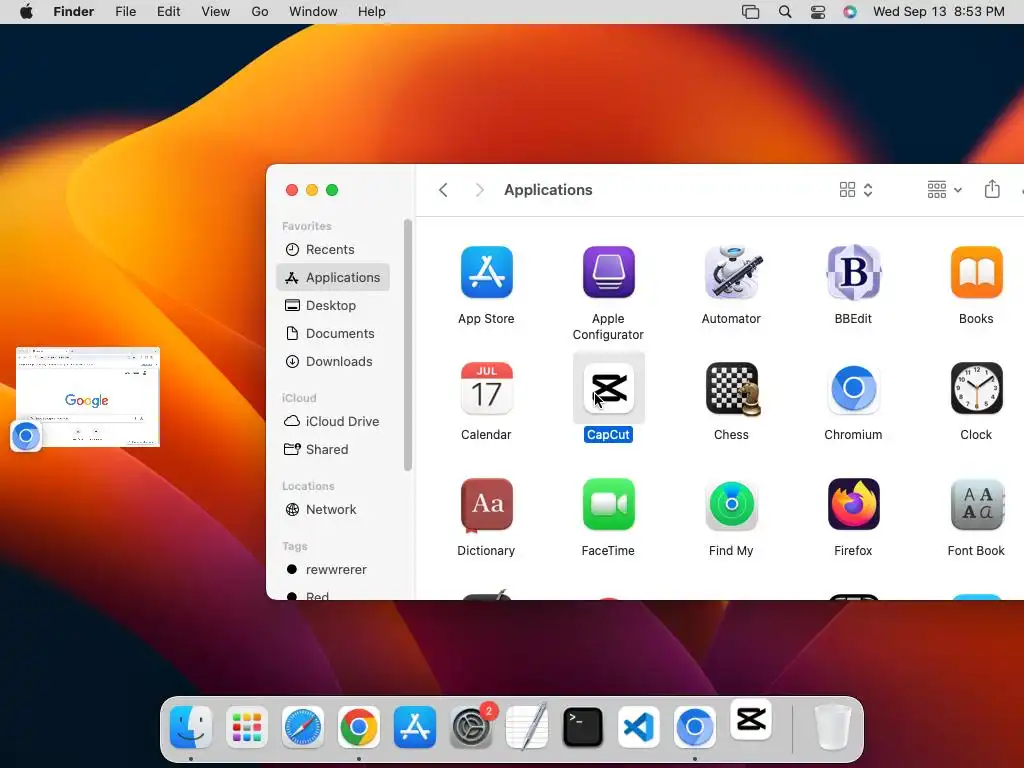Select the Firefox app icon
The image size is (1024, 768).
coord(854,504)
